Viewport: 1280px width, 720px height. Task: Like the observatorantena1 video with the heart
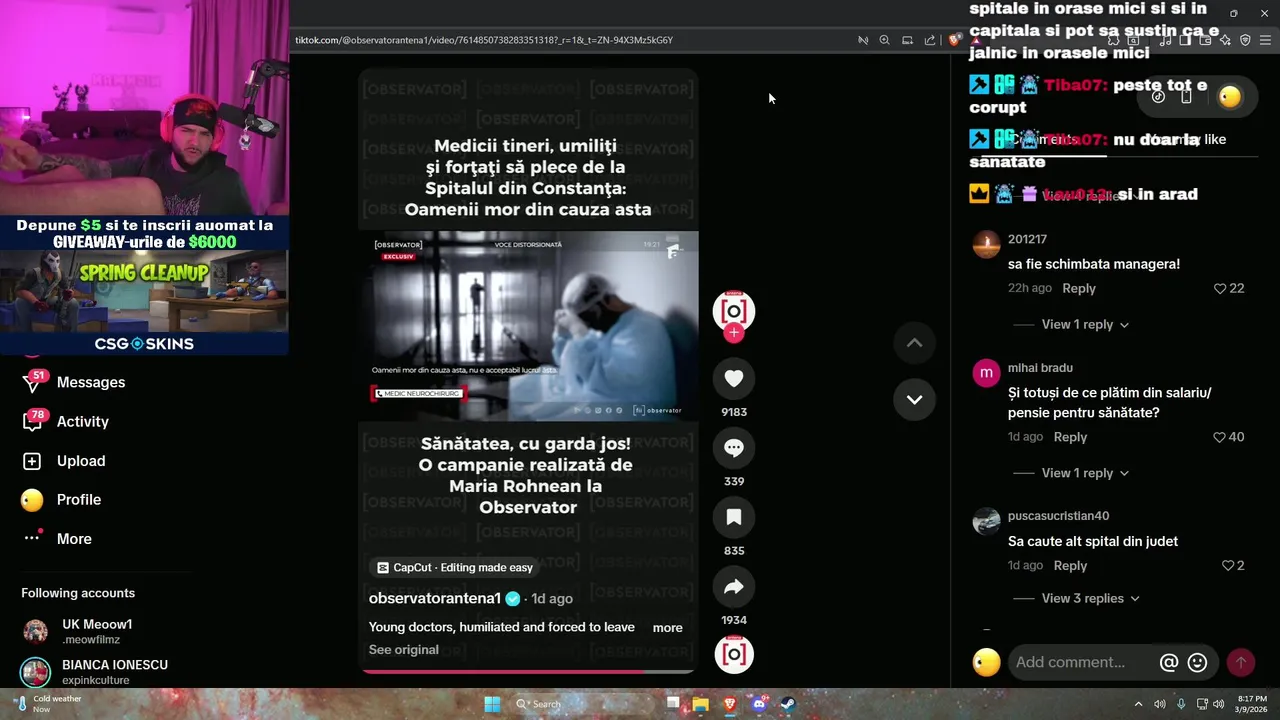point(734,379)
